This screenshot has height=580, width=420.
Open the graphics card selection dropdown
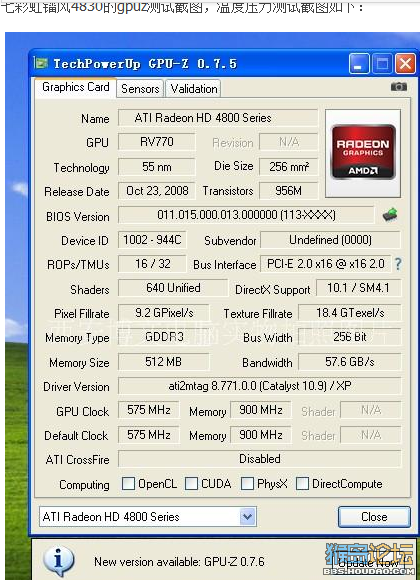coord(248,517)
